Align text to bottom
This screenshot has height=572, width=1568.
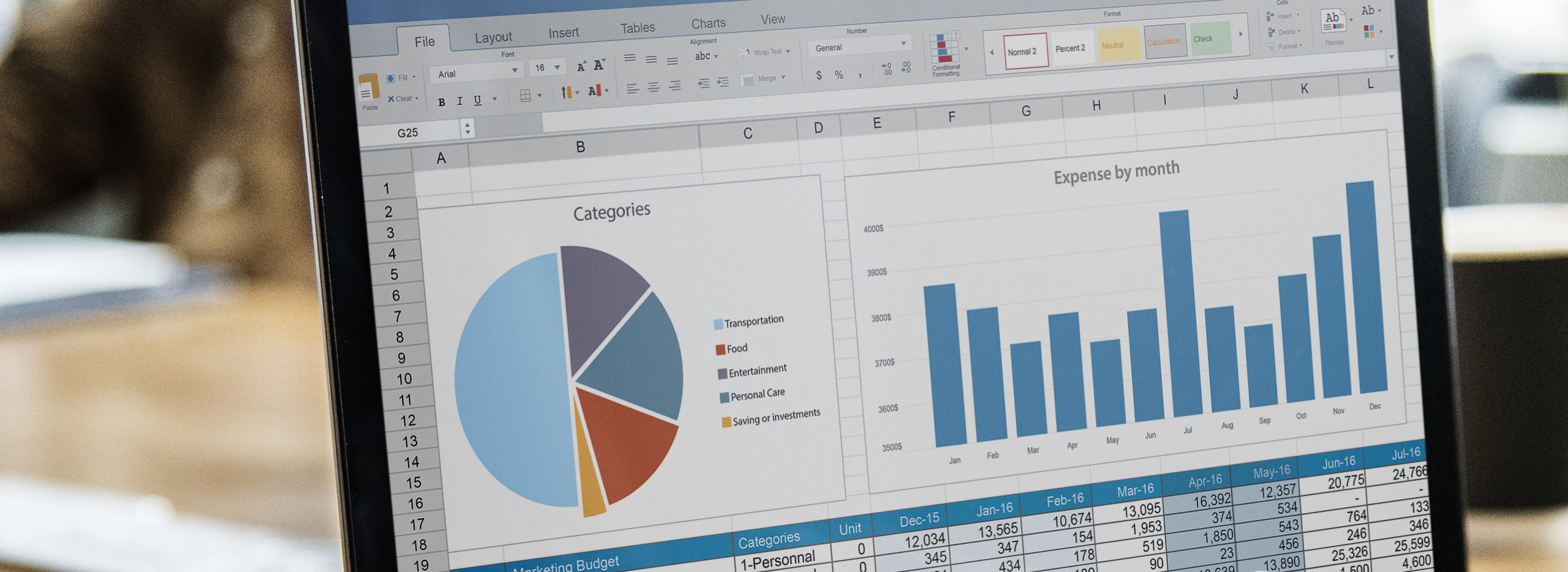point(673,61)
